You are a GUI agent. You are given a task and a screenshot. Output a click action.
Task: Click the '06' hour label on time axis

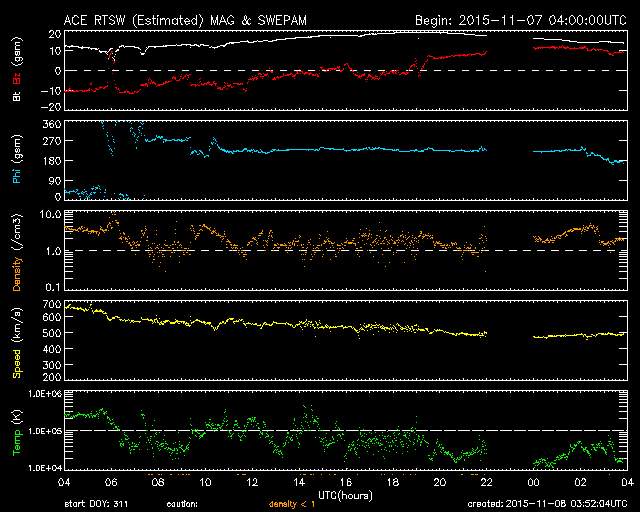111,483
